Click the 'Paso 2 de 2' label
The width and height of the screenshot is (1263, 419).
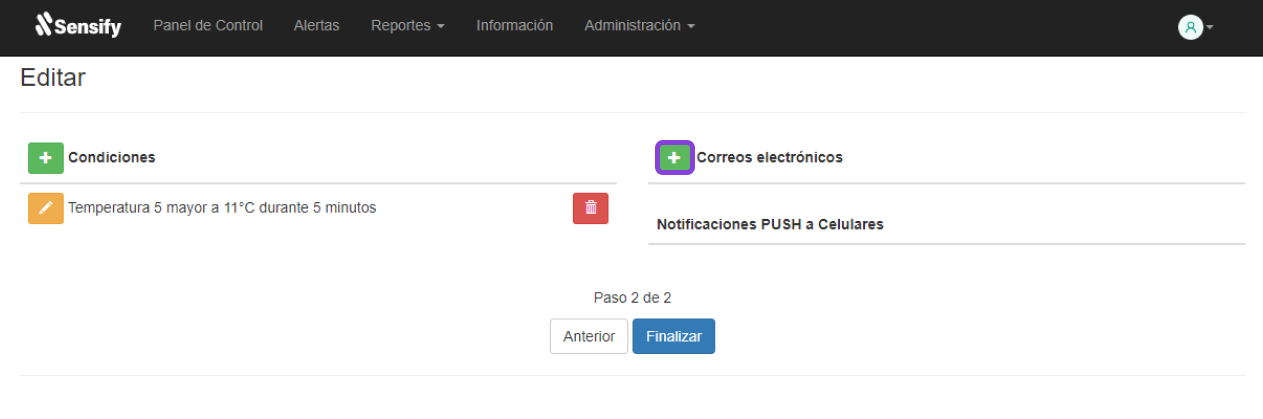(632, 297)
